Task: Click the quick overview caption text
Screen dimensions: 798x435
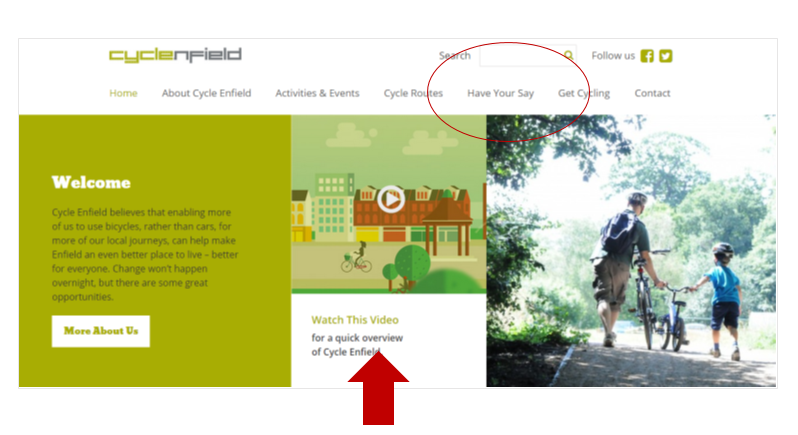Action: 357,345
